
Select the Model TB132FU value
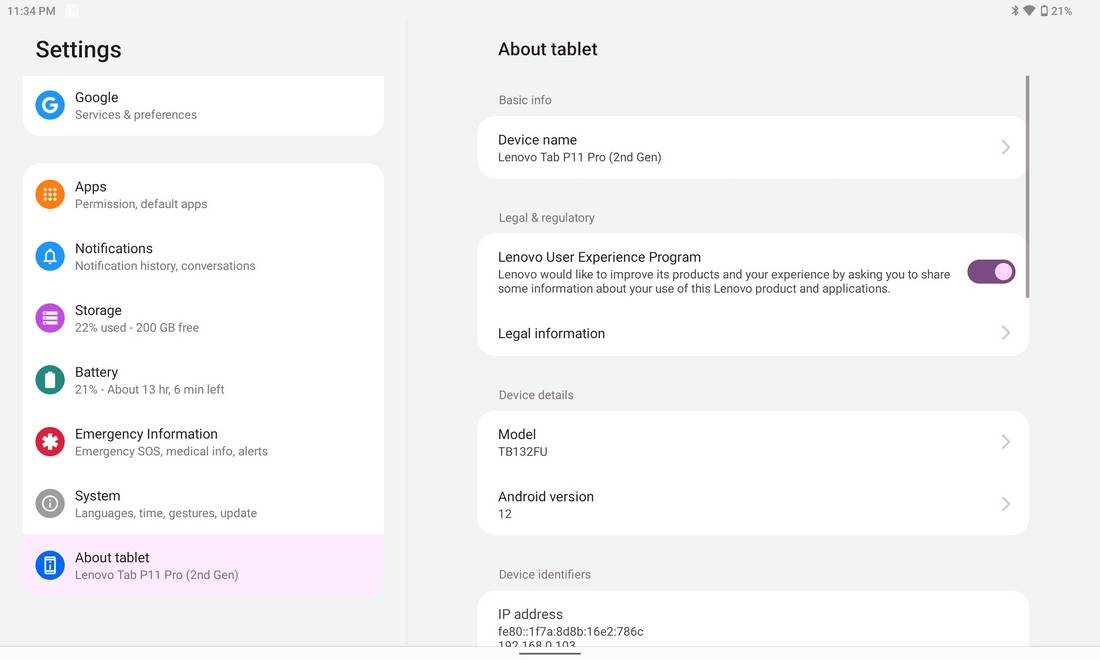pos(523,452)
